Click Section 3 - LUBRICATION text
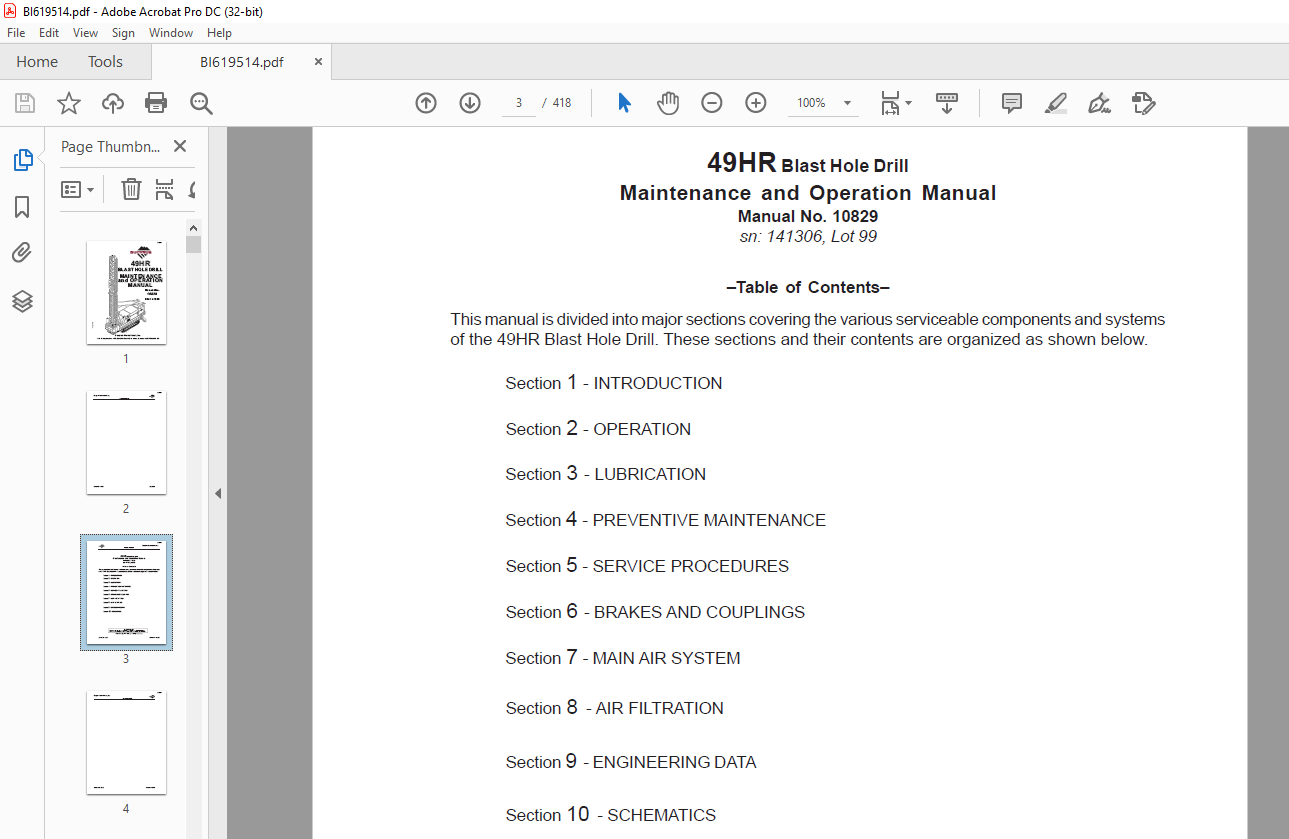Viewport: 1289px width, 839px height. [605, 473]
